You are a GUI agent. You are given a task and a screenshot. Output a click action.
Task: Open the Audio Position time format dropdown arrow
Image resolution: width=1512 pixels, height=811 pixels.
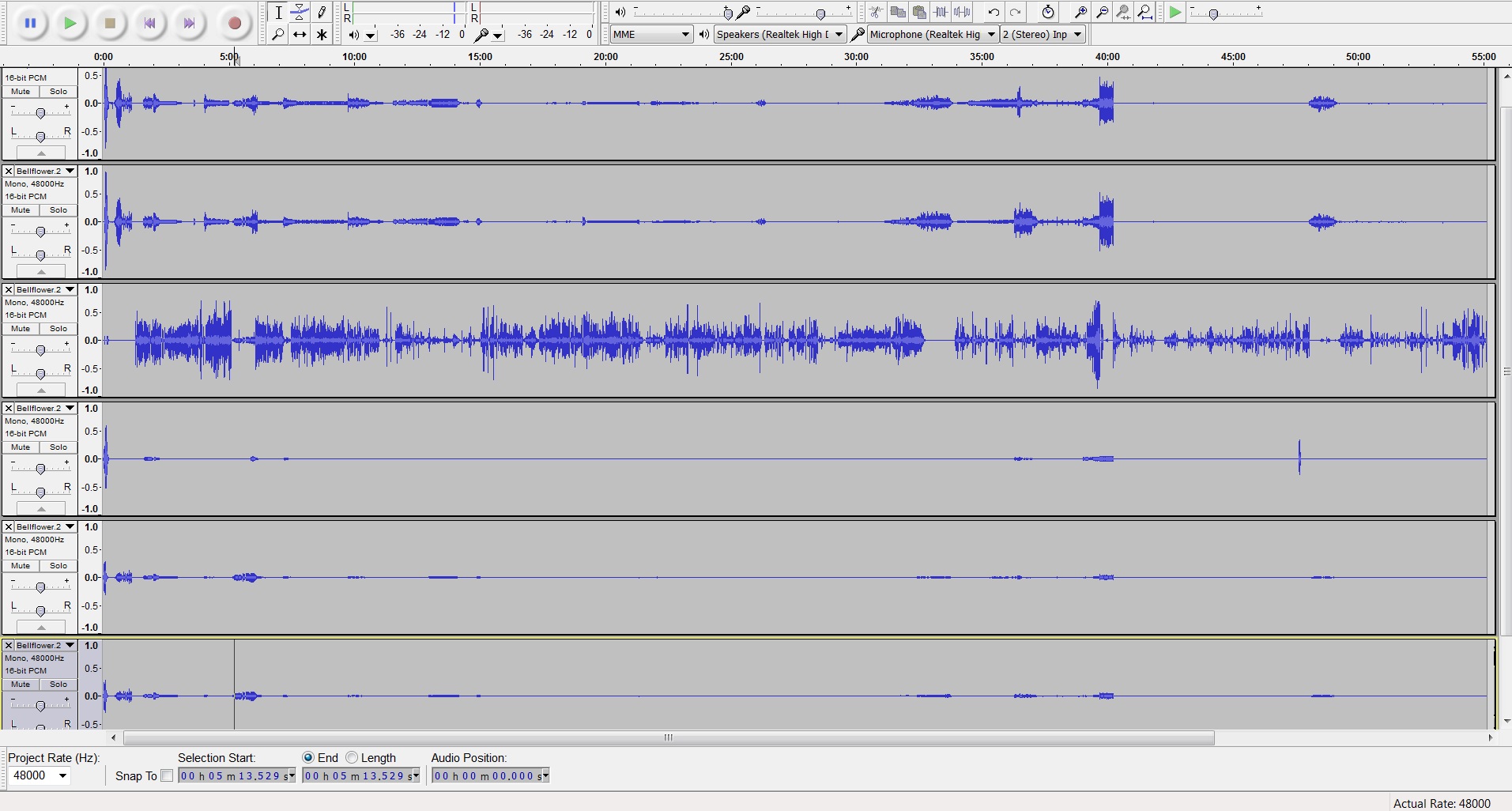coord(545,776)
